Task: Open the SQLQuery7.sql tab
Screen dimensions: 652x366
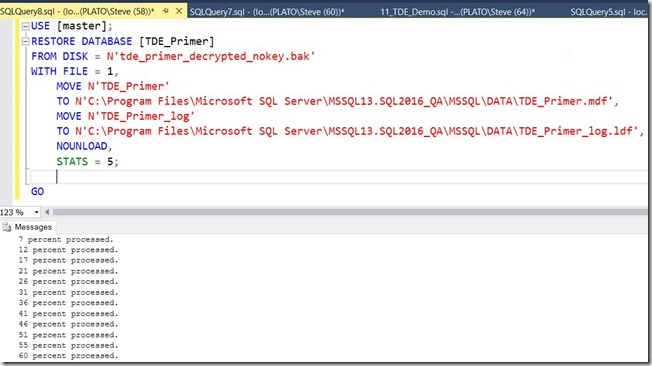Action: (267, 12)
